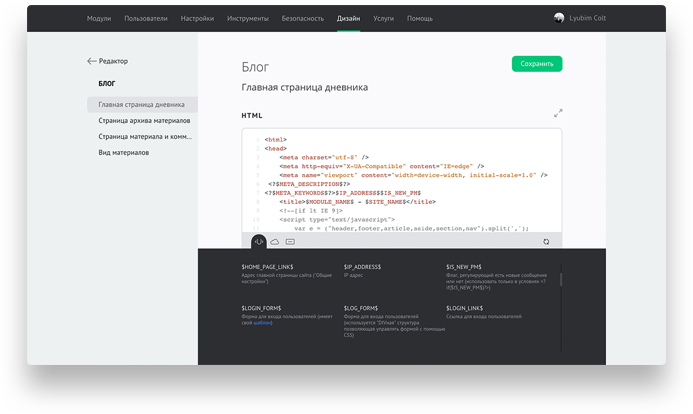Viewport: 693px width, 414px height.
Task: Open the Инструменты menu
Action: (248, 19)
